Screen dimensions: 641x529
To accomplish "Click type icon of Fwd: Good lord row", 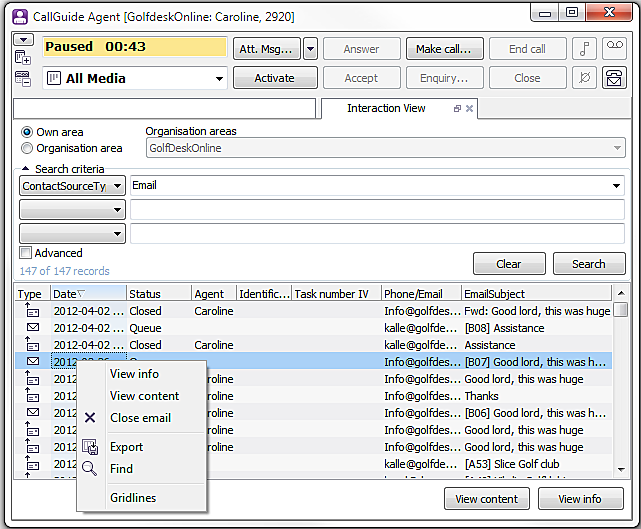I will click(x=31, y=310).
